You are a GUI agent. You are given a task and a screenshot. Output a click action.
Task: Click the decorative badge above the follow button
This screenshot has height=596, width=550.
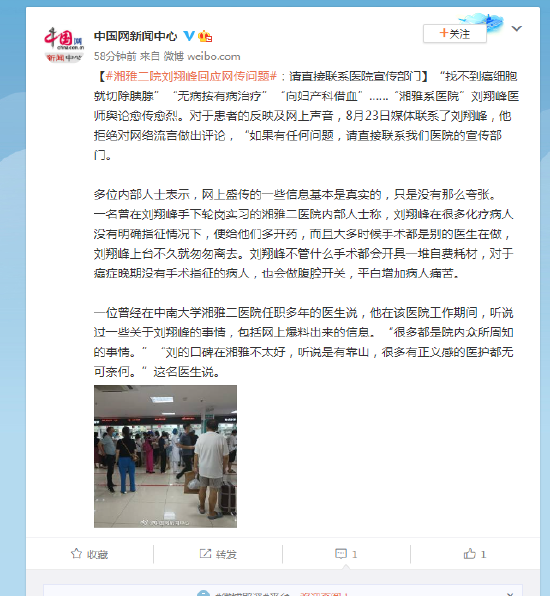tap(482, 21)
